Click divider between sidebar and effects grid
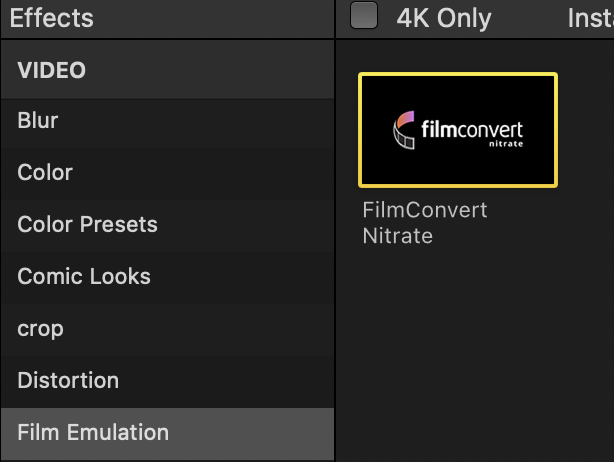Image resolution: width=614 pixels, height=462 pixels. click(x=335, y=250)
